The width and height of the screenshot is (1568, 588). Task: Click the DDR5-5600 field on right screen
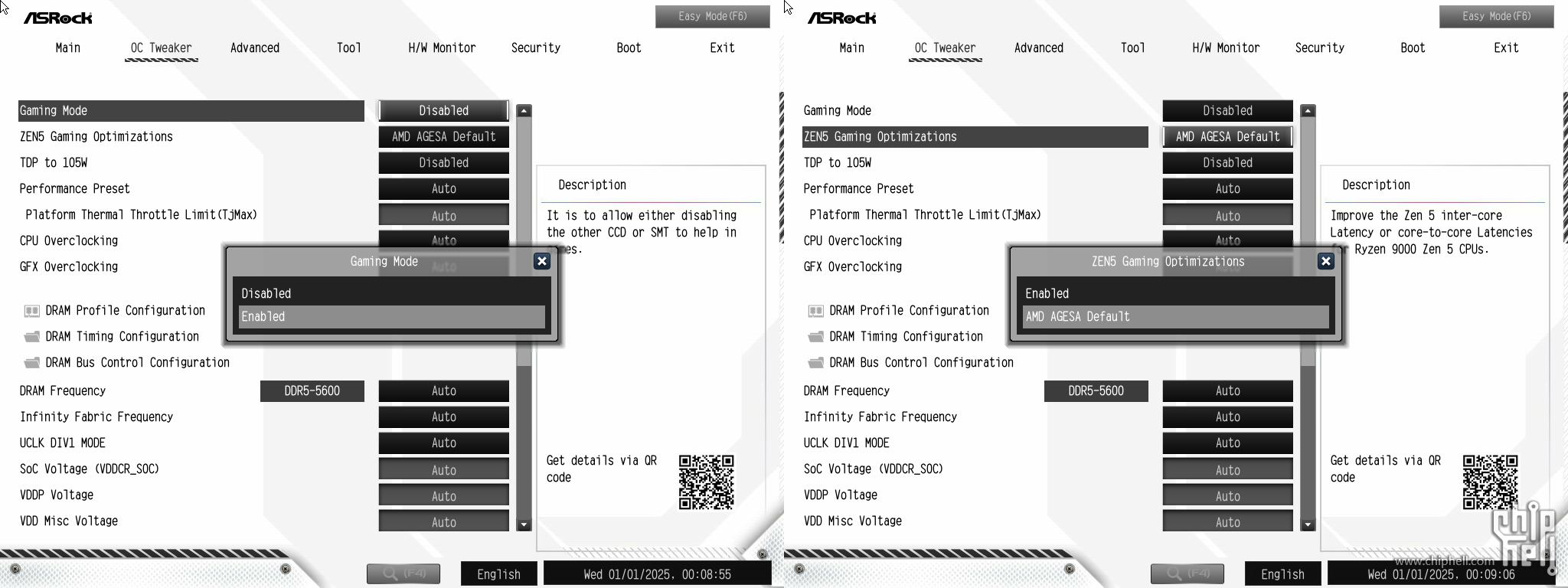(1096, 391)
